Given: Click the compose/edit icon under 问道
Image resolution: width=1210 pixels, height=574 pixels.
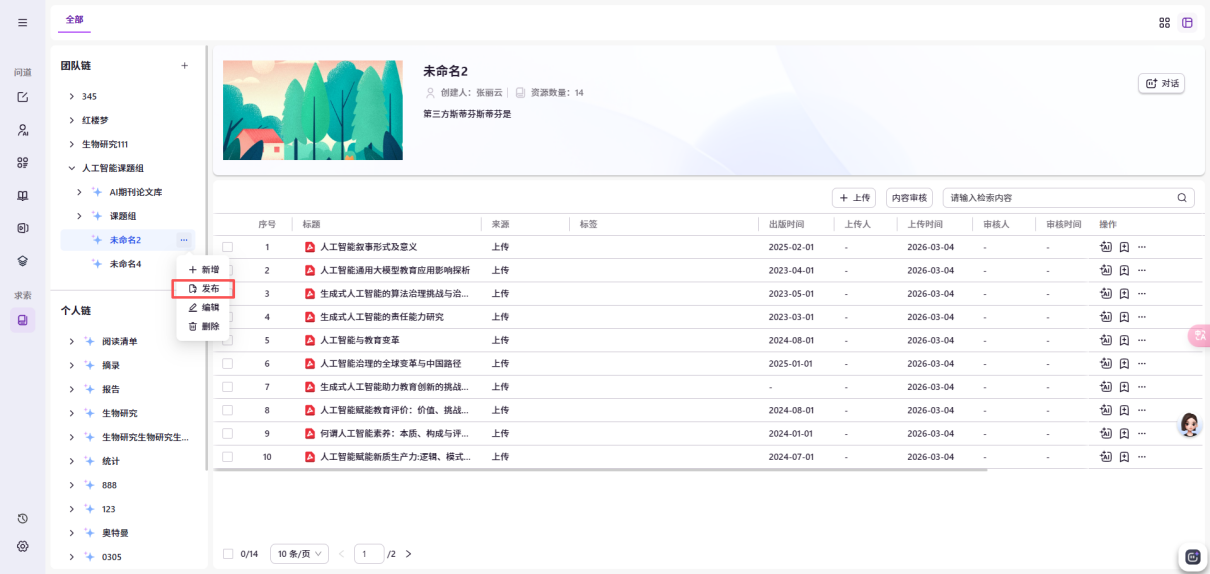Looking at the screenshot, I should click(x=22, y=97).
